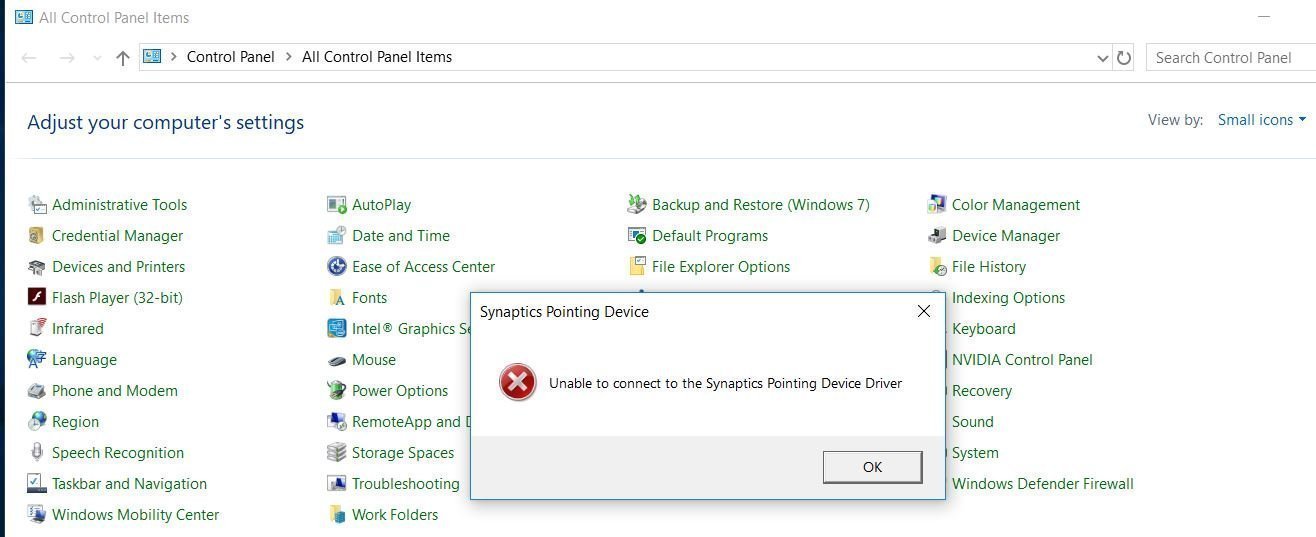
Task: Open the Default Programs icon
Action: (x=637, y=236)
